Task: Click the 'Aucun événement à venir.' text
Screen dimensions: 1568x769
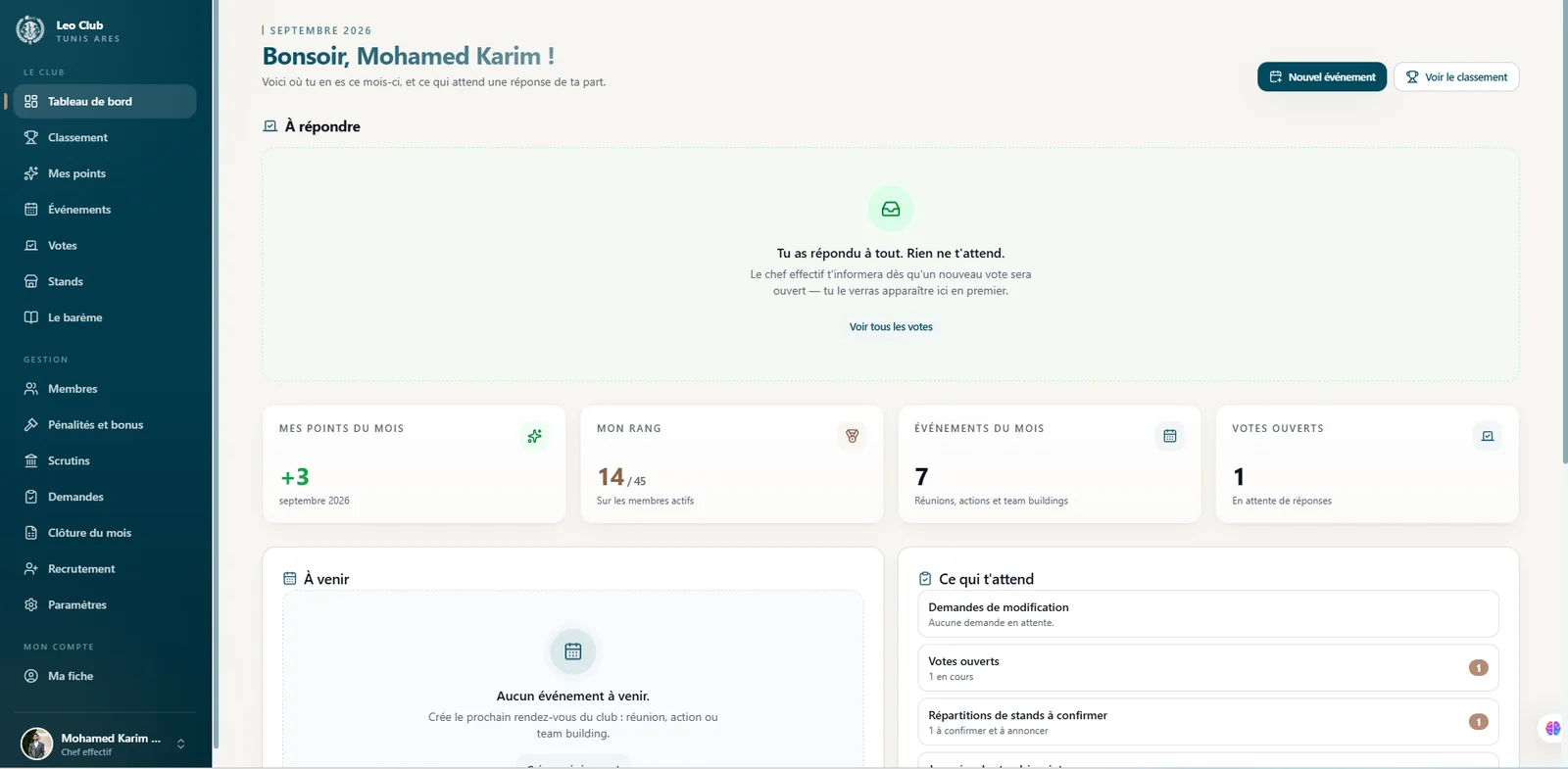Action: coord(573,697)
